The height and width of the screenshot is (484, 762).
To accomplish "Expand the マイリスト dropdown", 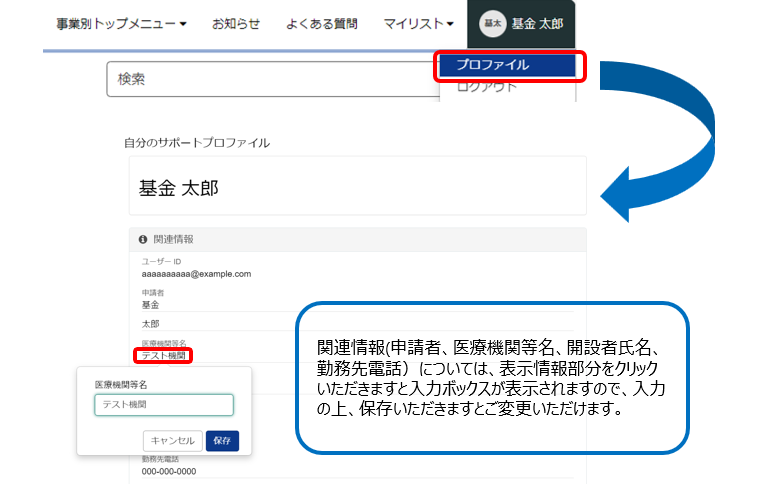I will click(x=418, y=23).
